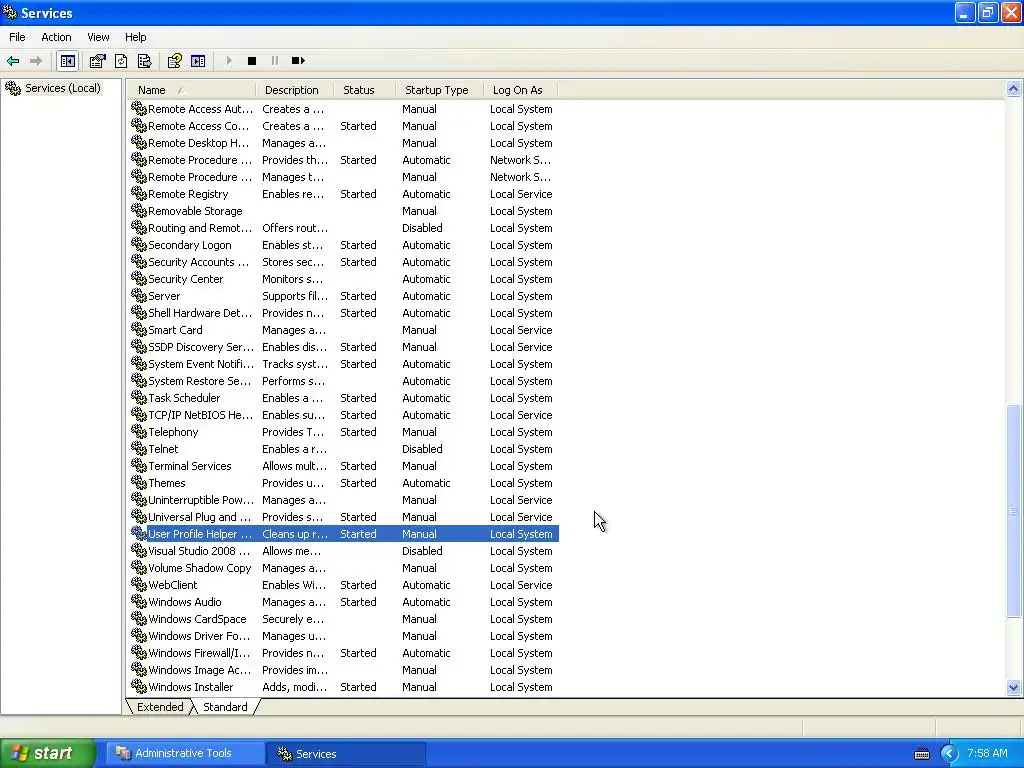The width and height of the screenshot is (1024, 768).
Task: Click Remote Registry service icon
Action: tap(138, 193)
